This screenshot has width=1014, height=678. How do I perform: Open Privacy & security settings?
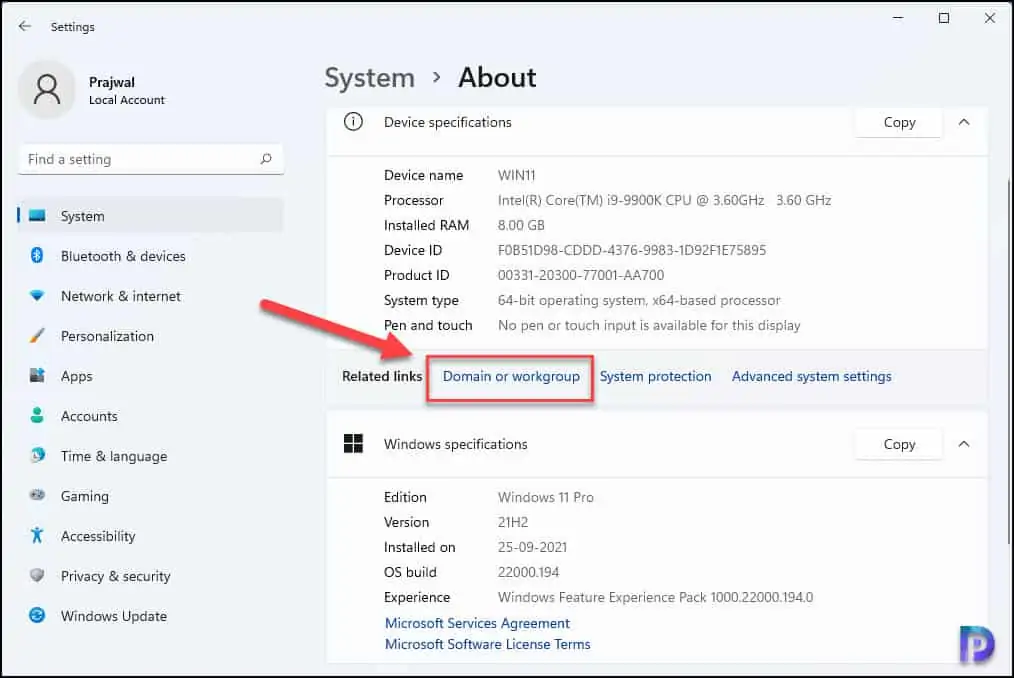tap(115, 576)
